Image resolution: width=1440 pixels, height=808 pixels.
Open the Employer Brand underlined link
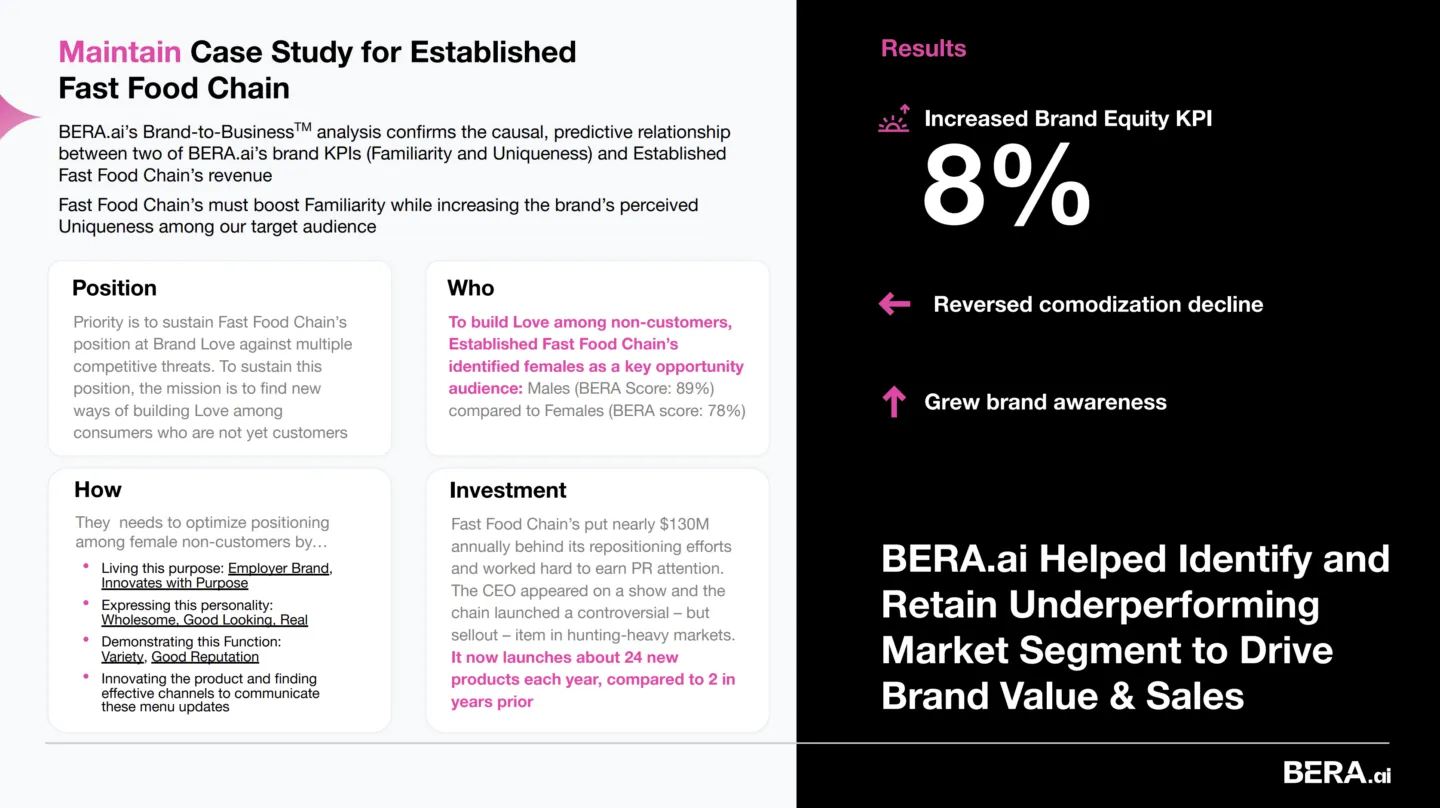(280, 568)
